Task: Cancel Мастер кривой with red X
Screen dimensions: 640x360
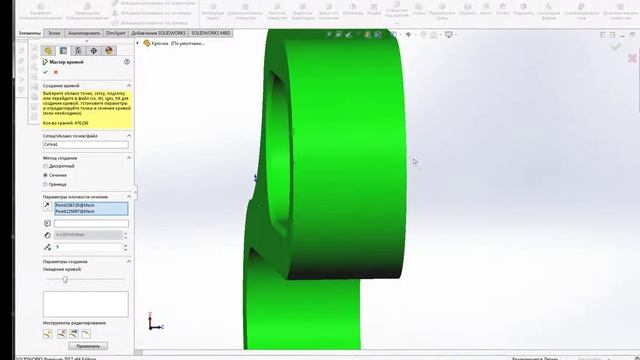Action: click(56, 72)
